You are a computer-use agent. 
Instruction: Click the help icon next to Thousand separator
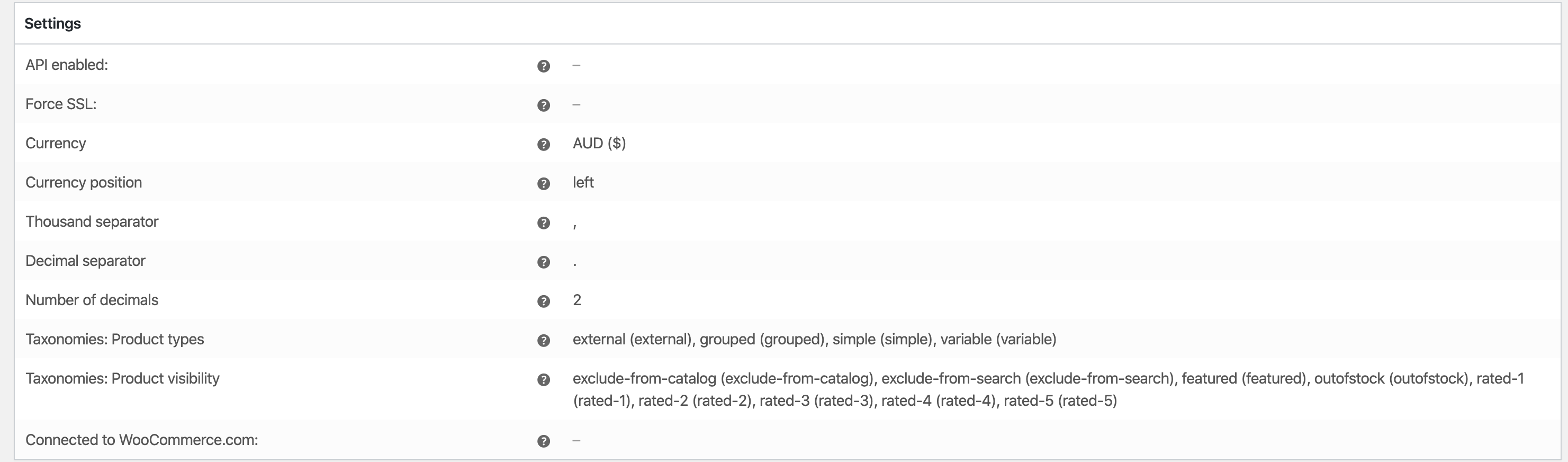point(544,223)
